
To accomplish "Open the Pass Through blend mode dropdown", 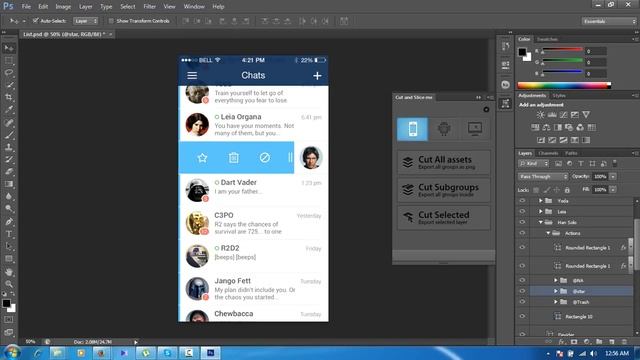I will pos(543,177).
